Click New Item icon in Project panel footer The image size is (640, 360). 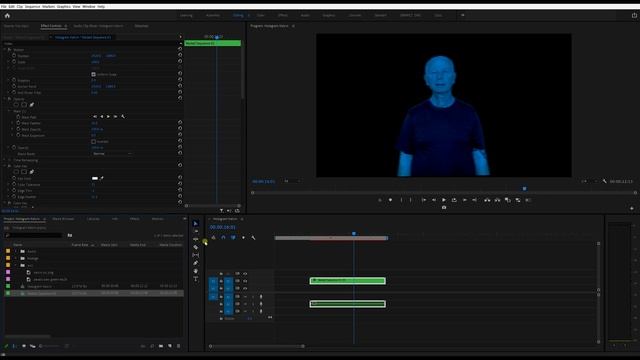click(170, 346)
